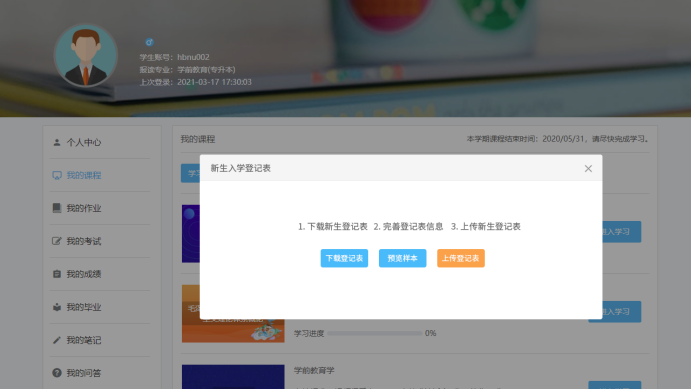Image resolution: width=692 pixels, height=389 pixels.
Task: Click the orange course thumbnail with 学习进度 0%
Action: point(233,313)
